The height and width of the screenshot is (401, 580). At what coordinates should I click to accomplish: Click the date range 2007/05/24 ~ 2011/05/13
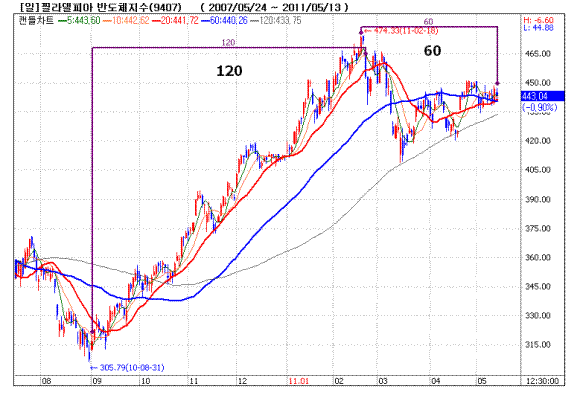(274, 7)
